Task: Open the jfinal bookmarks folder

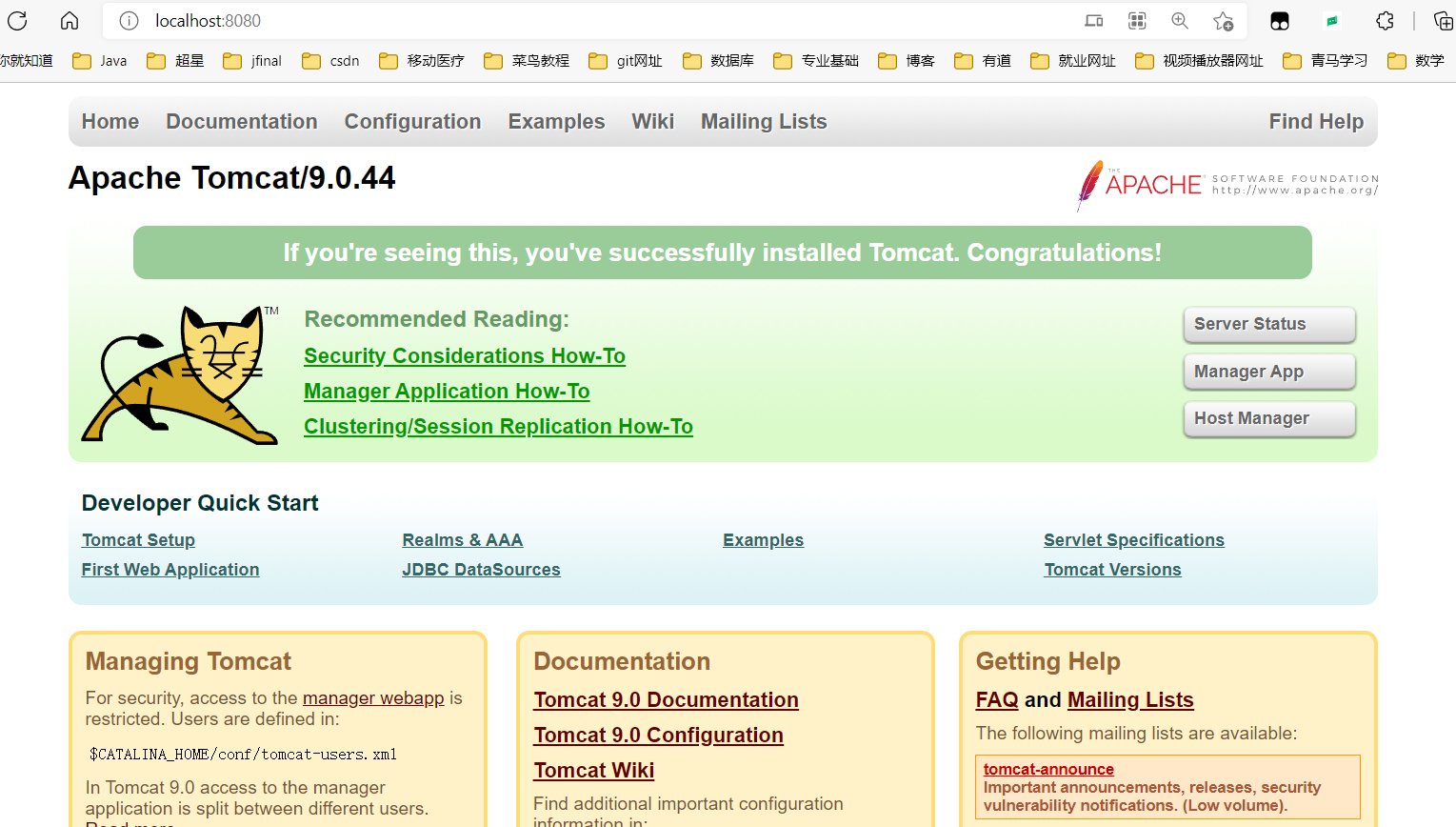Action: click(x=252, y=61)
